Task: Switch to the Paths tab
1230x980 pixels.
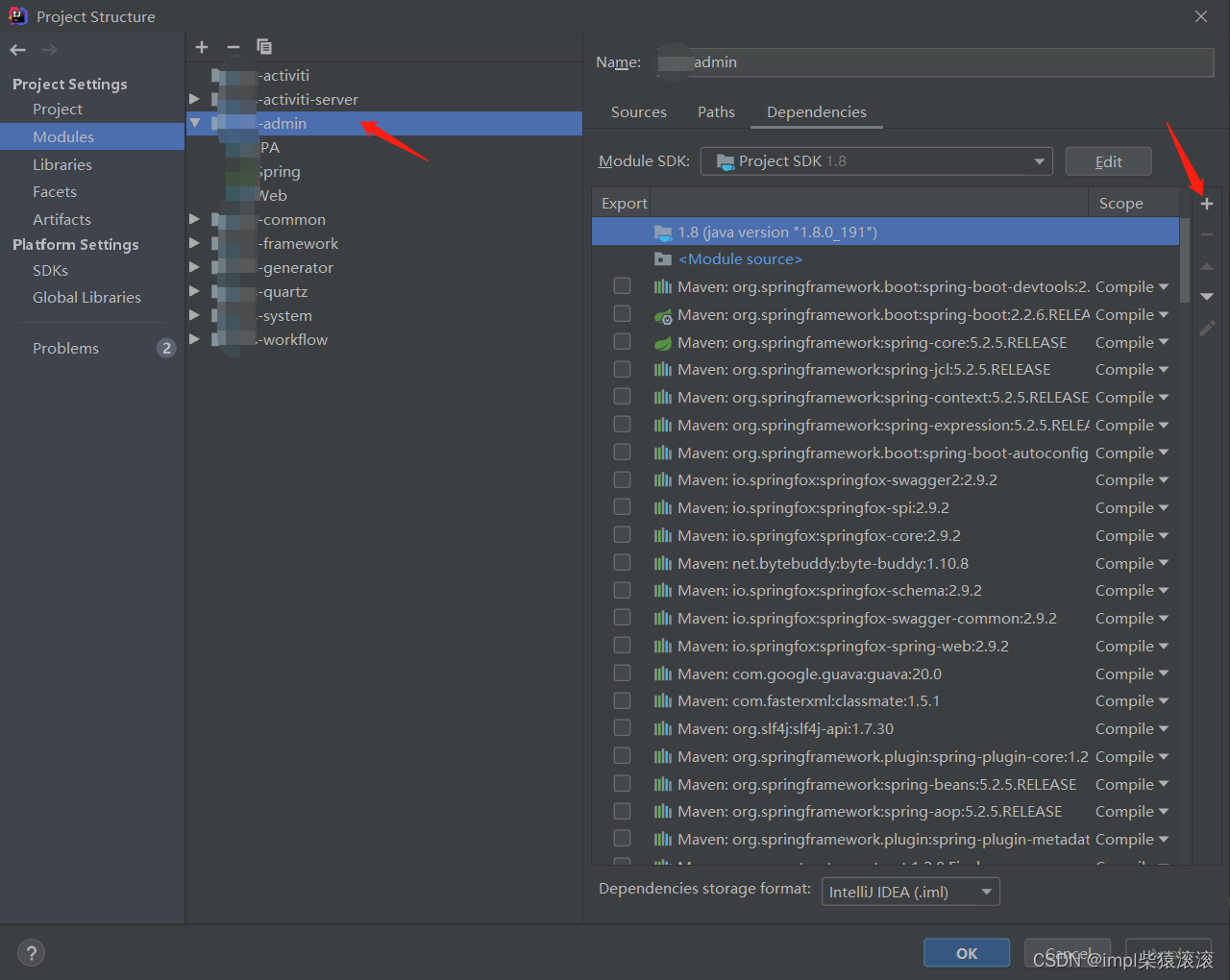Action: coord(716,112)
